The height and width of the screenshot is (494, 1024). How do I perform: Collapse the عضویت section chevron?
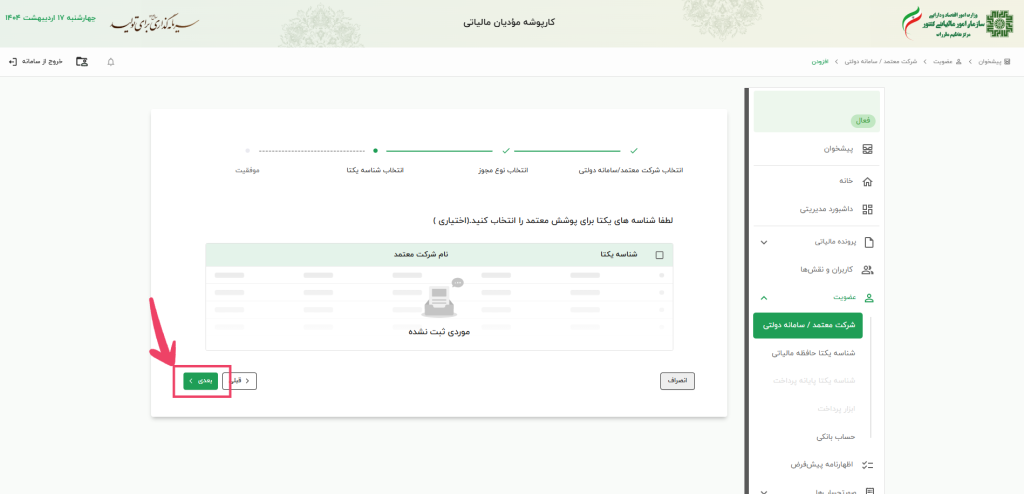764,298
